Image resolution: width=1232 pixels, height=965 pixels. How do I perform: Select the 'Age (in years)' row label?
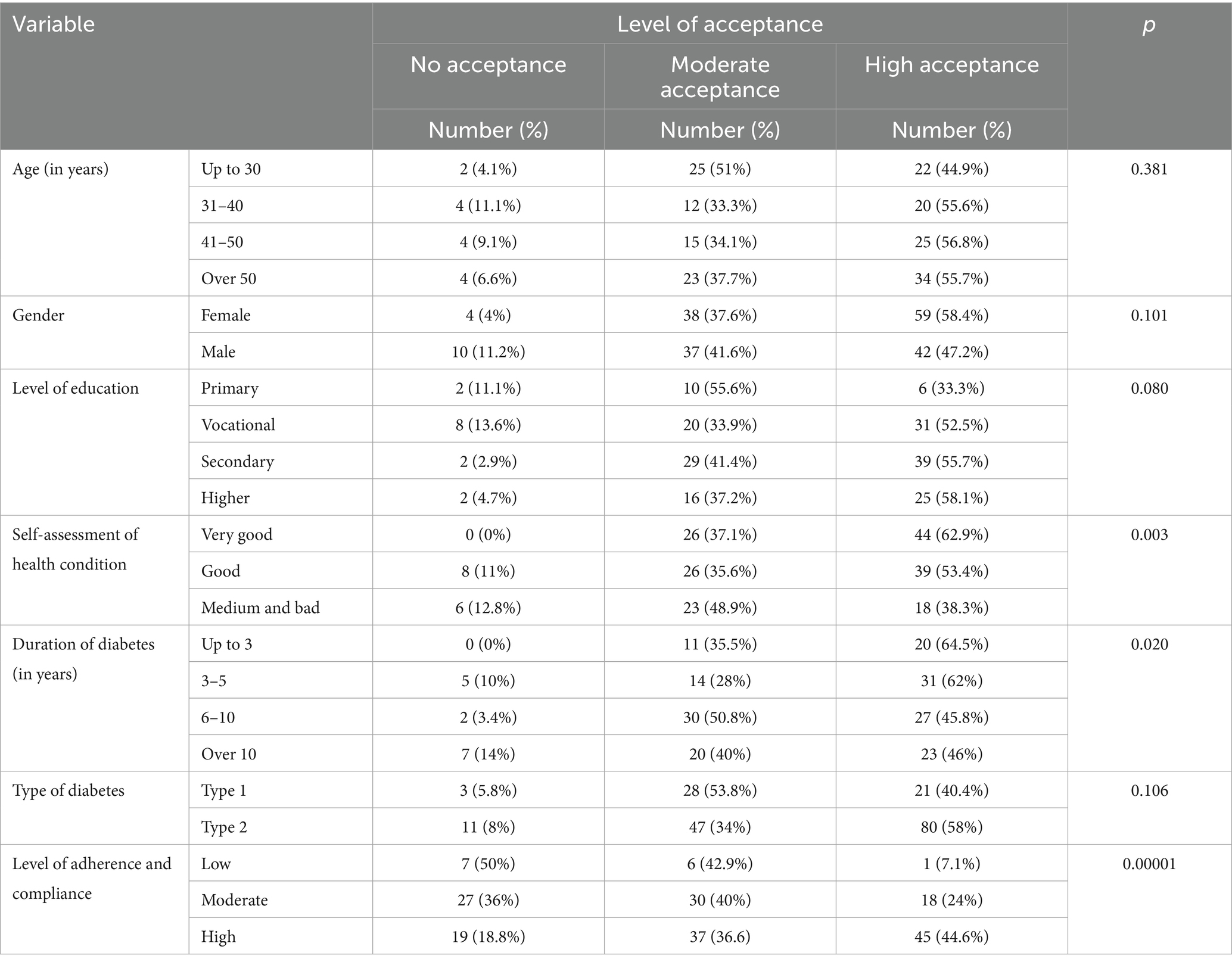click(x=60, y=169)
